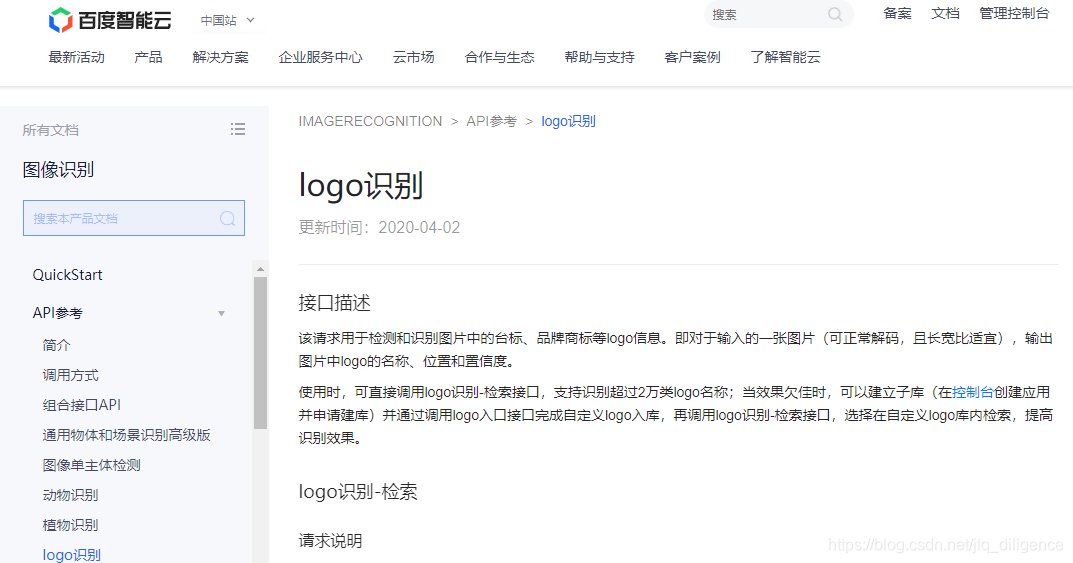Click the 图像识别 sidebar title
The height and width of the screenshot is (563, 1073).
pyautogui.click(x=58, y=170)
